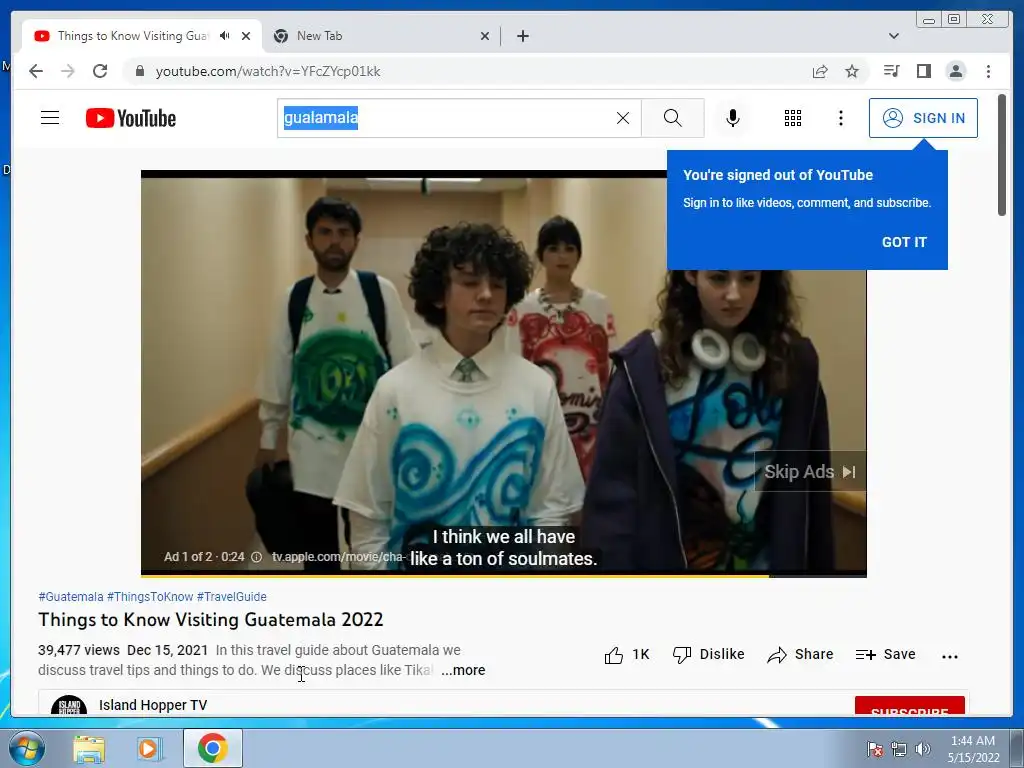Share the video
This screenshot has height=768, width=1024.
click(x=800, y=654)
